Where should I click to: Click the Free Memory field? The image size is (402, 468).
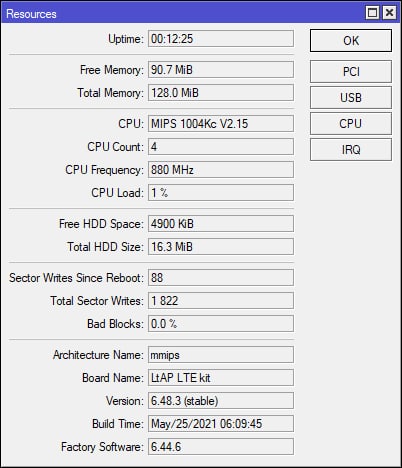click(221, 70)
